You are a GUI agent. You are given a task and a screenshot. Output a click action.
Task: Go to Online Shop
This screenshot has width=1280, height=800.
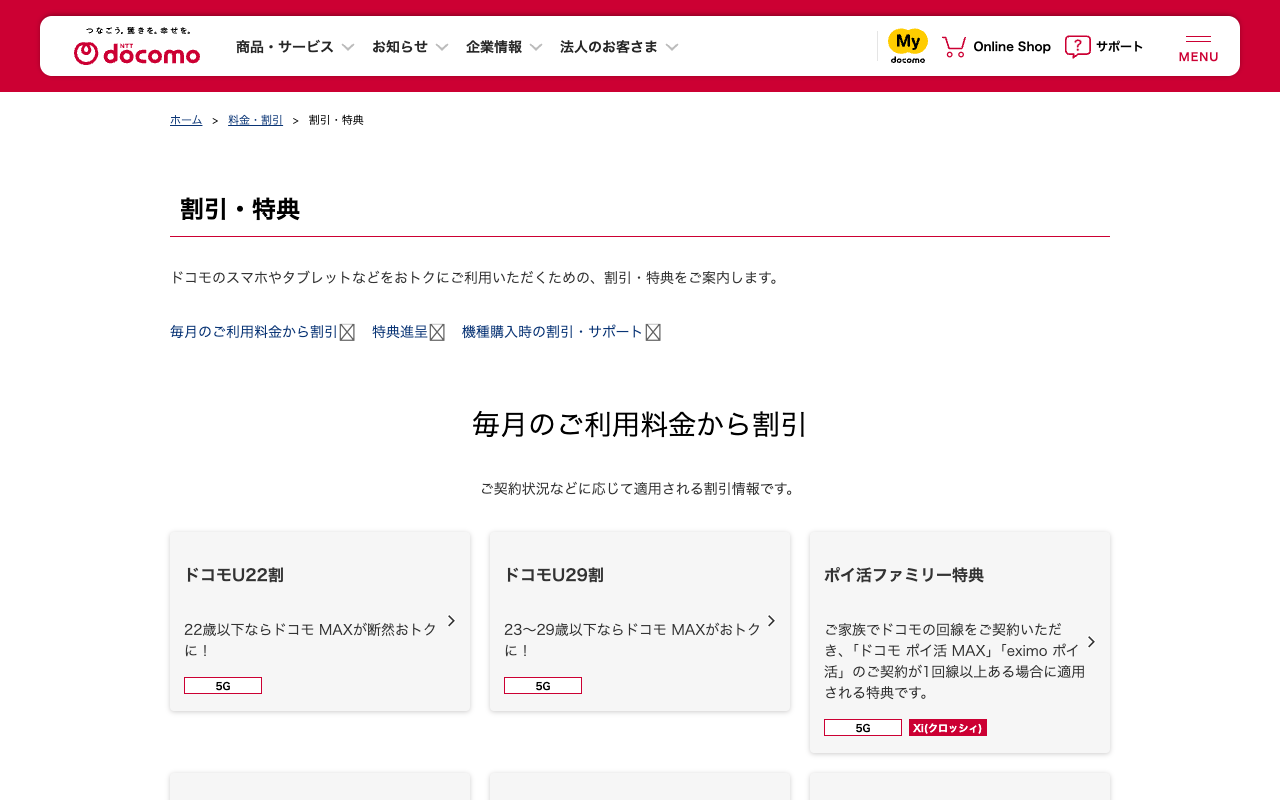point(1012,47)
